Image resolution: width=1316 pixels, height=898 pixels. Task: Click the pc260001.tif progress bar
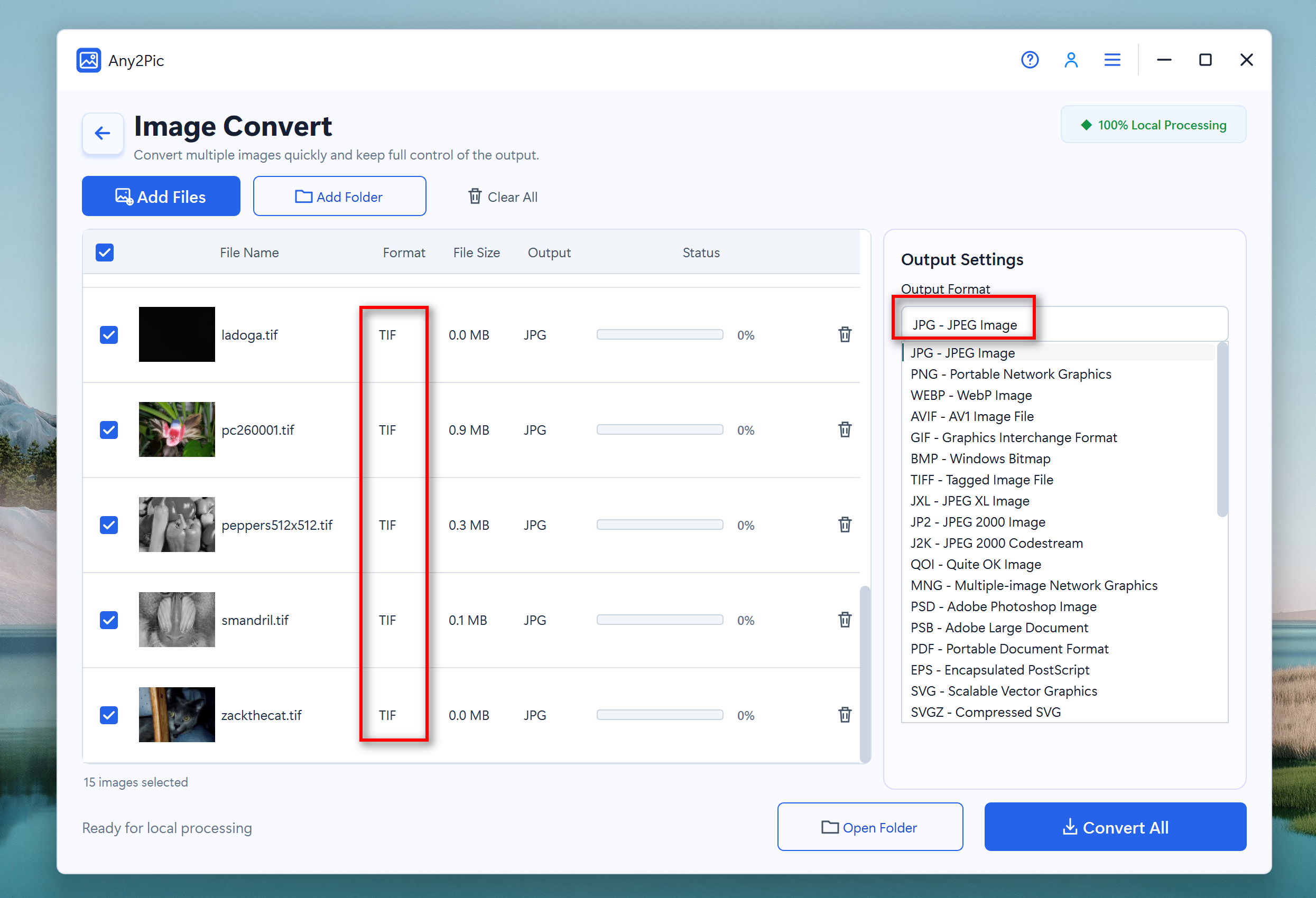660,429
